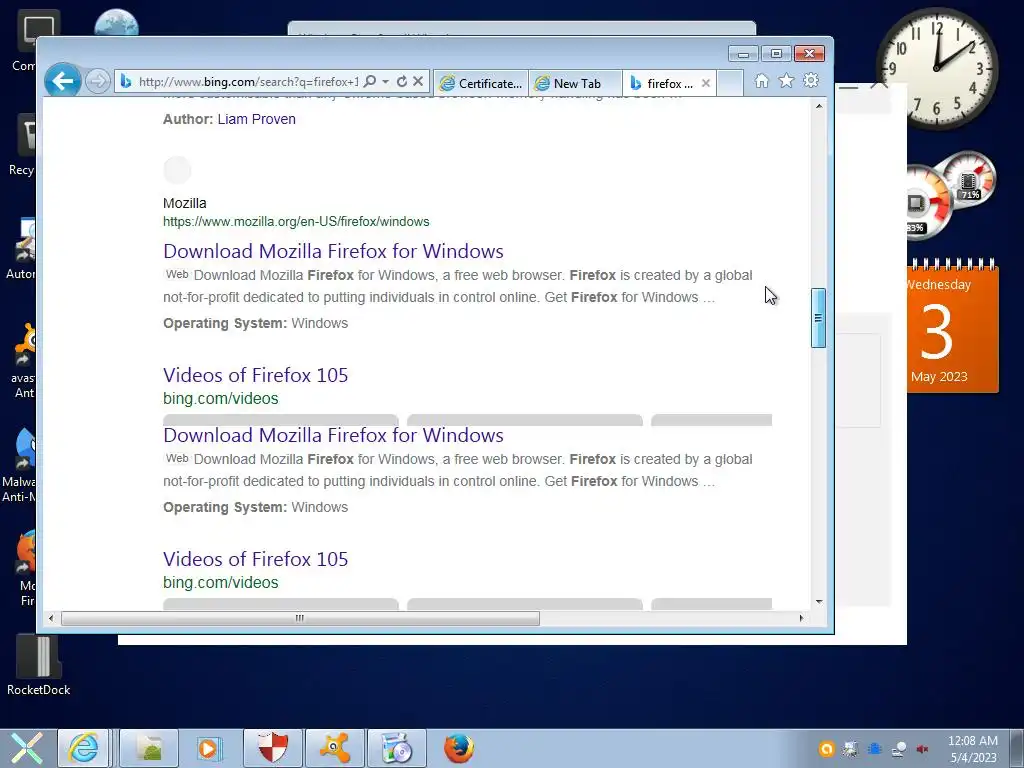This screenshot has width=1024, height=768.
Task: Click the horizontal scrollbar left arrow
Action: coord(51,618)
